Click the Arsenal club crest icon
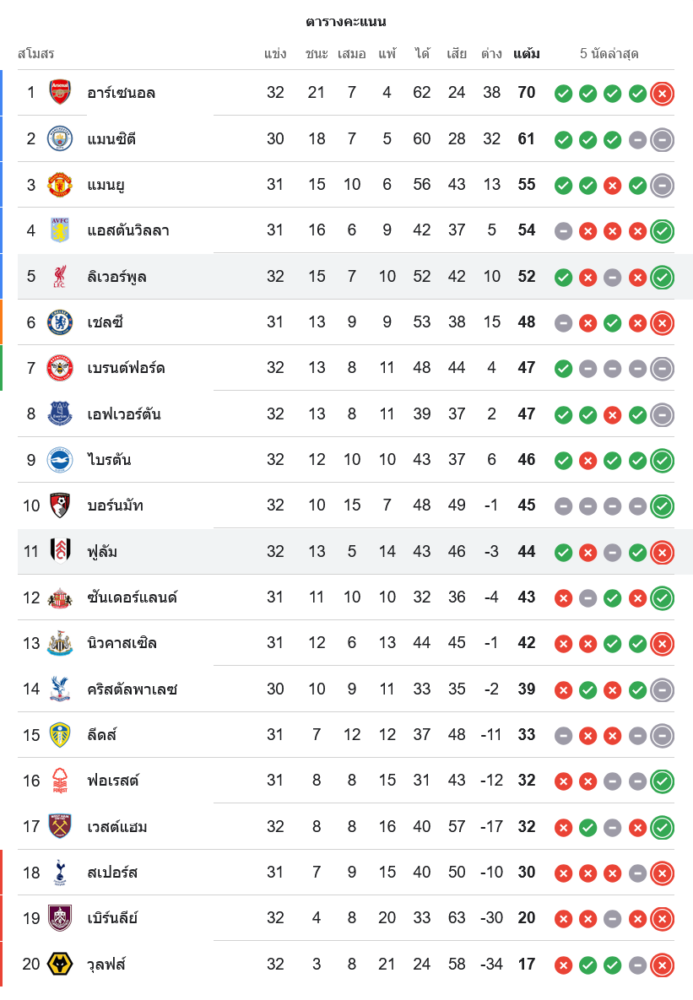 pos(61,93)
